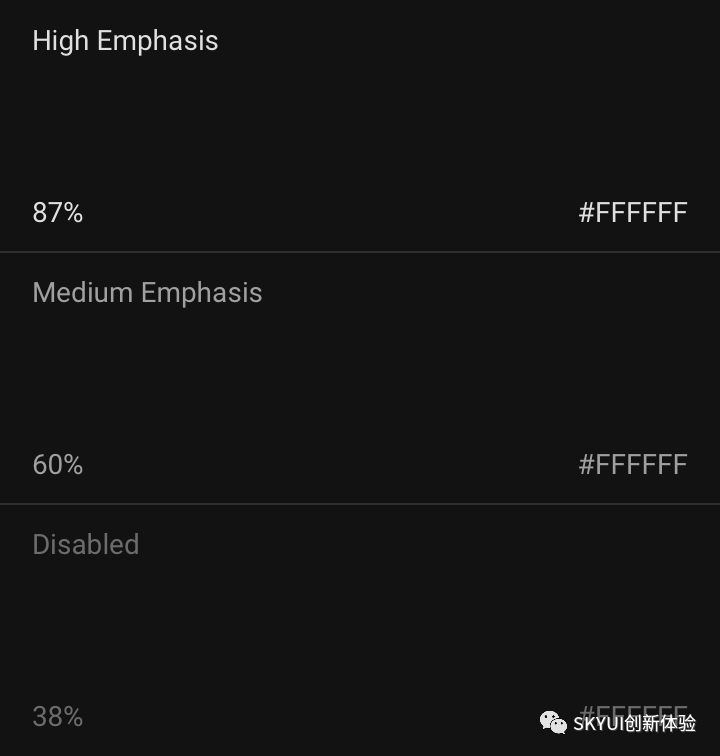The image size is (720, 756).
Task: Click the percent sign after 60
Action: point(73,465)
